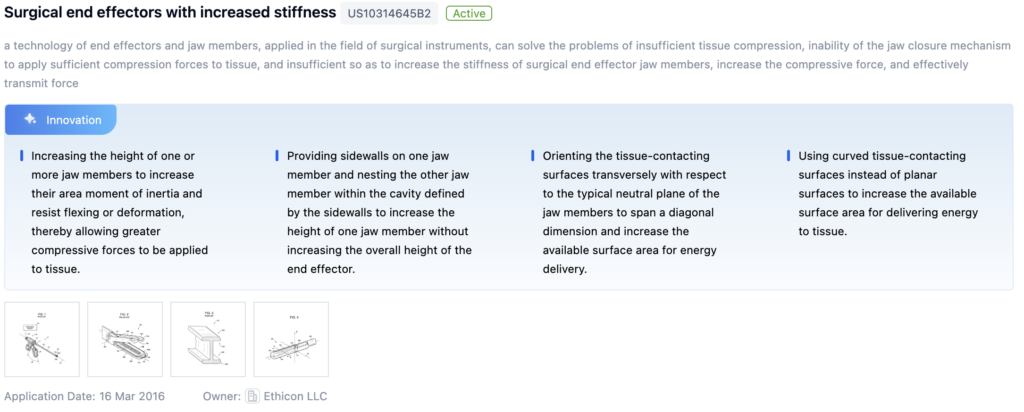Click the 'Increasing the height' innovation point

pos(118,212)
